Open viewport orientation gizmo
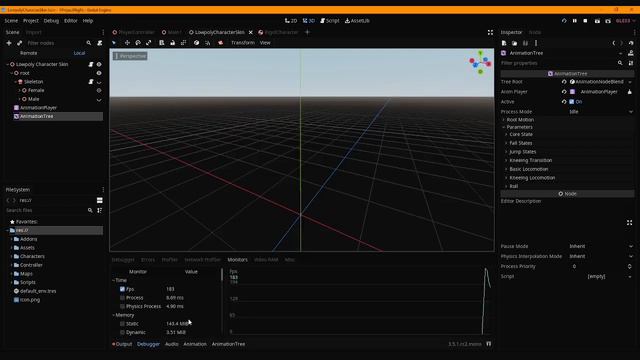This screenshot has height=360, width=640. [x=480, y=62]
